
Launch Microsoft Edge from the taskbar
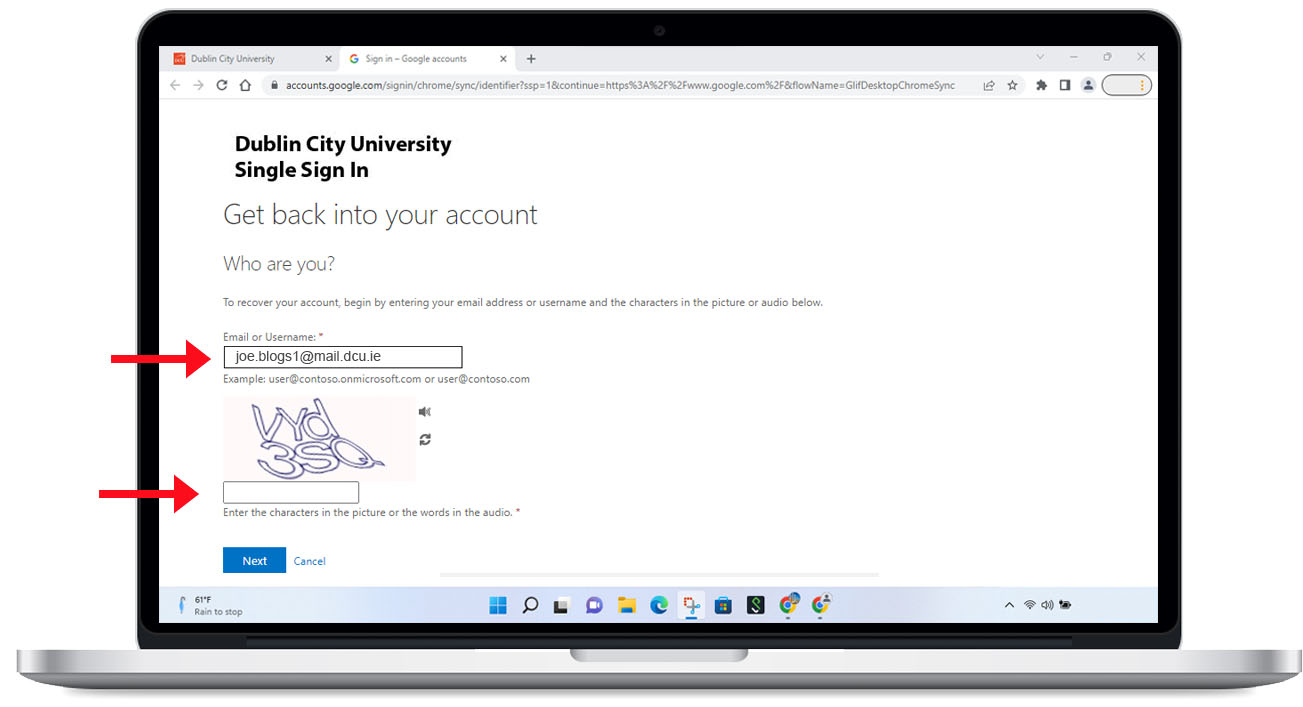tap(659, 605)
